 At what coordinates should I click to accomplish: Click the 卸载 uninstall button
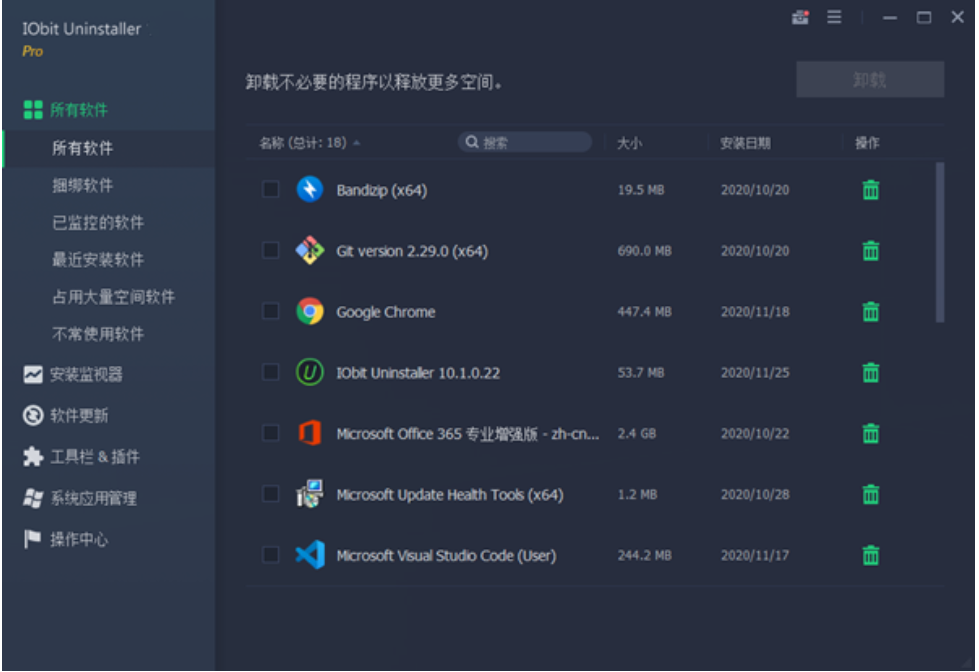pyautogui.click(x=870, y=79)
